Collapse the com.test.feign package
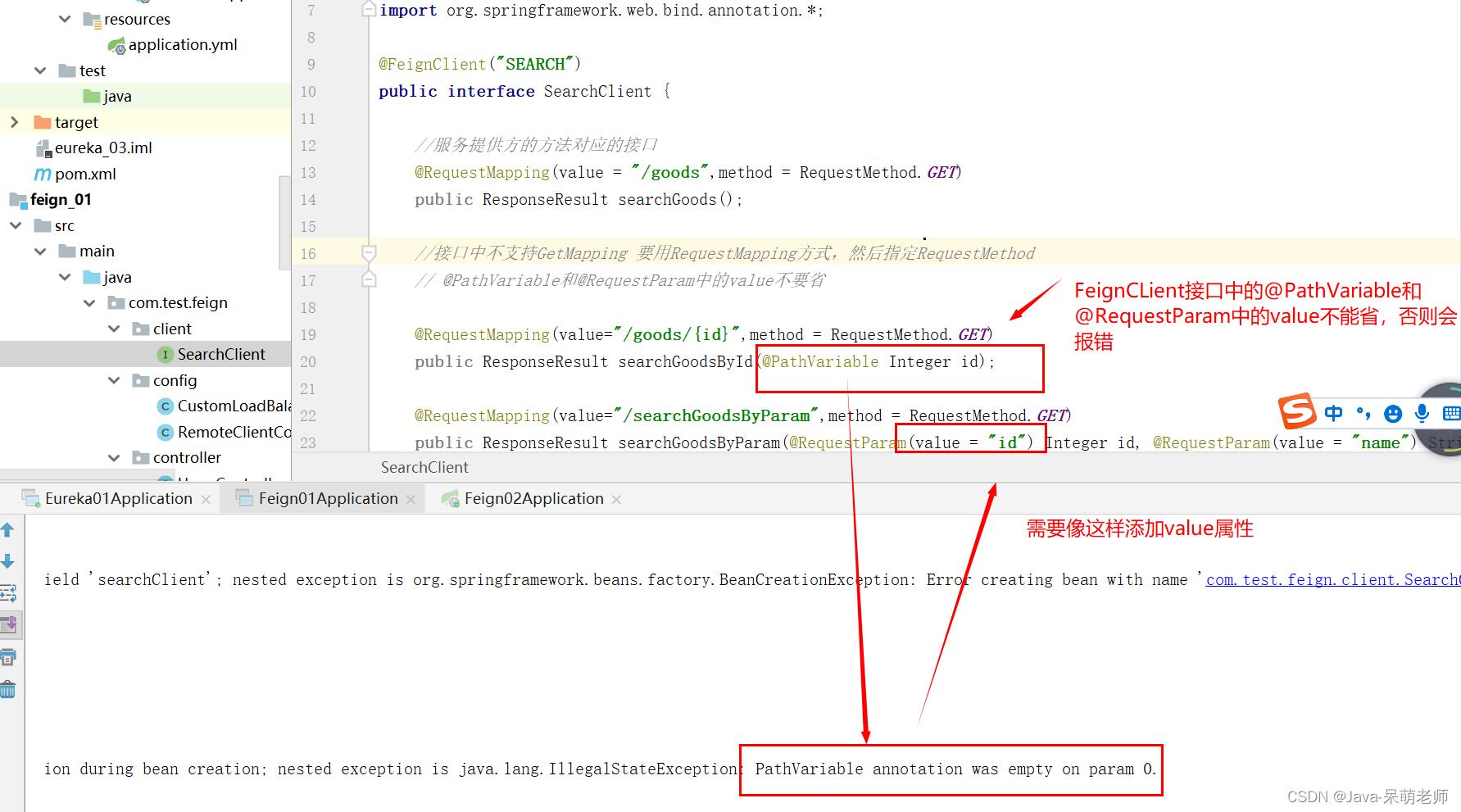This screenshot has width=1461, height=812. click(x=89, y=303)
